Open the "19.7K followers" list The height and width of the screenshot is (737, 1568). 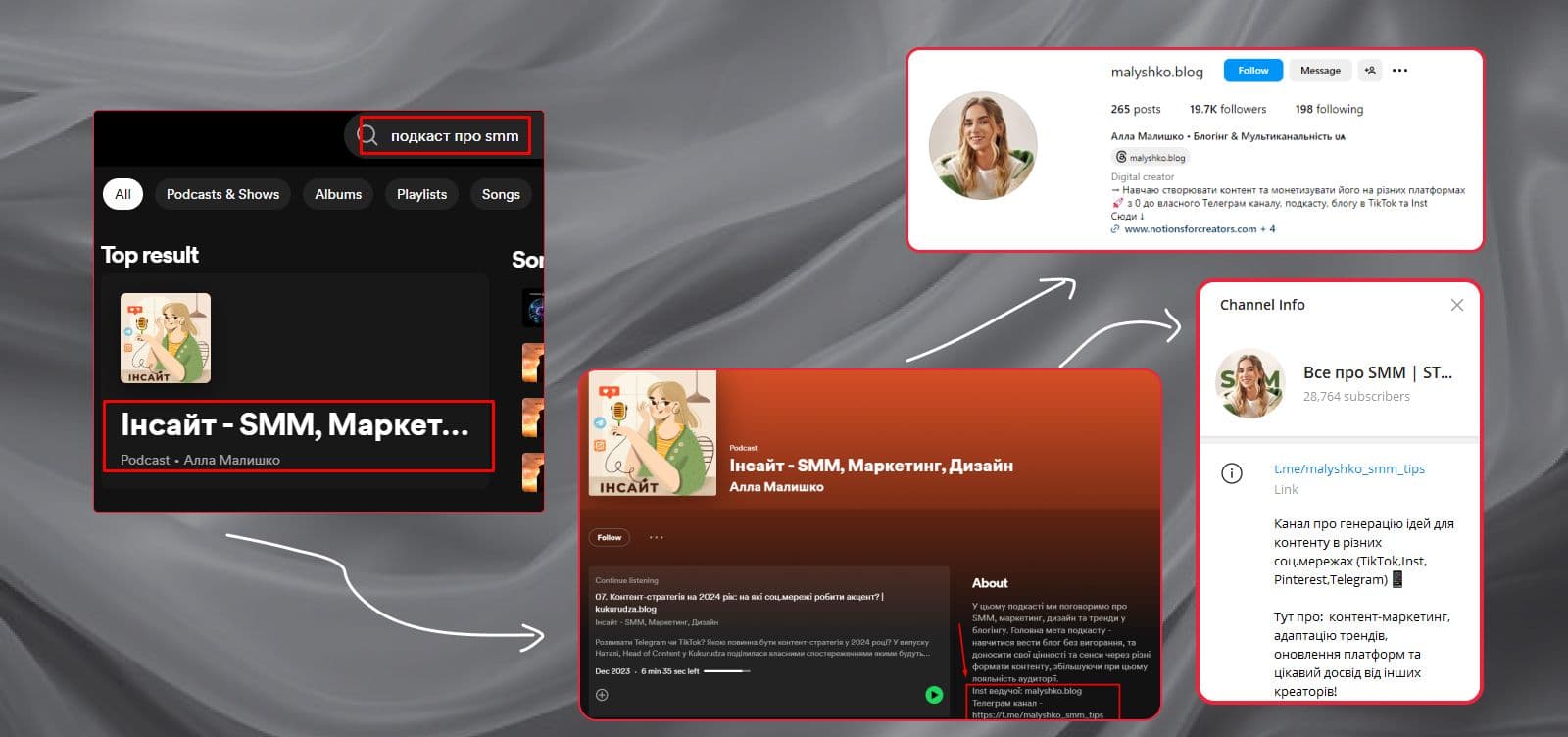click(x=1228, y=109)
